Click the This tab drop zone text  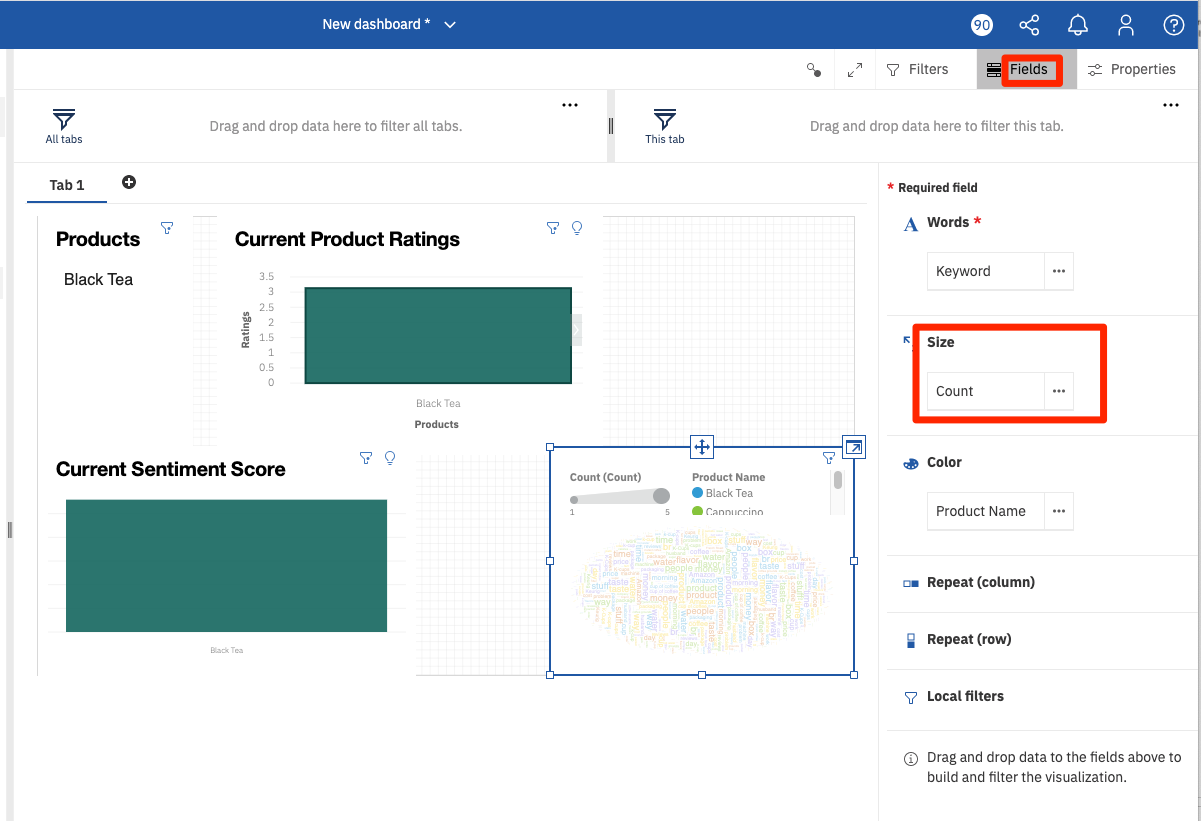(937, 126)
